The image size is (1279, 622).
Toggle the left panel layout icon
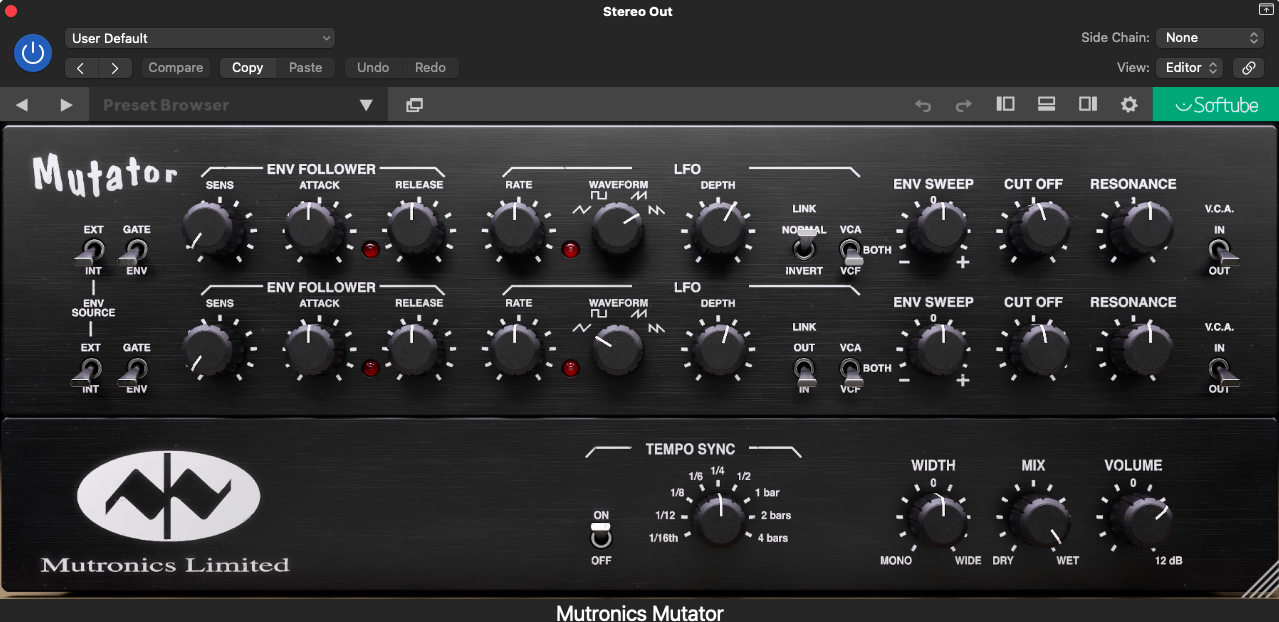coord(1006,104)
